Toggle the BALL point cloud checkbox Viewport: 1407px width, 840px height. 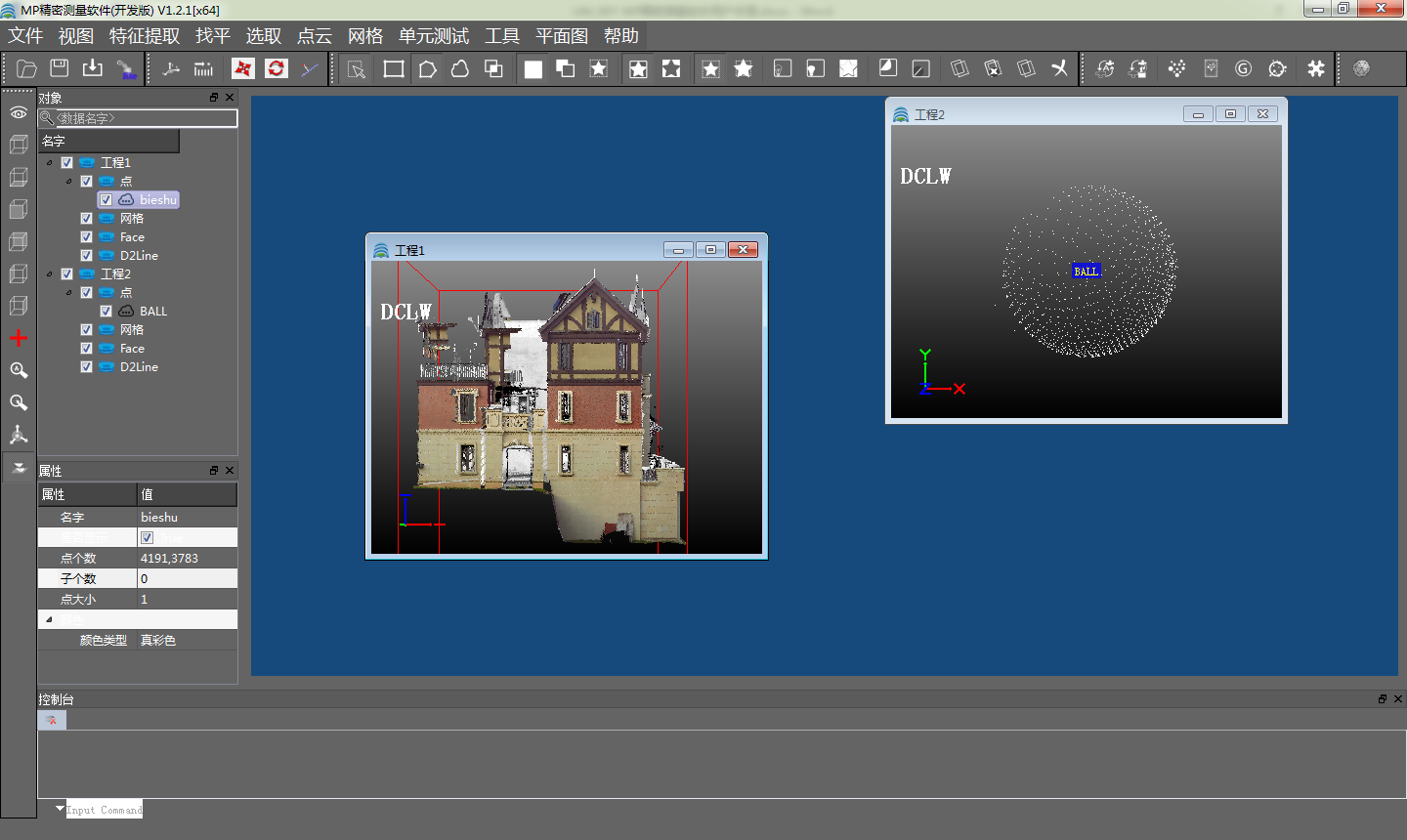pyautogui.click(x=106, y=312)
